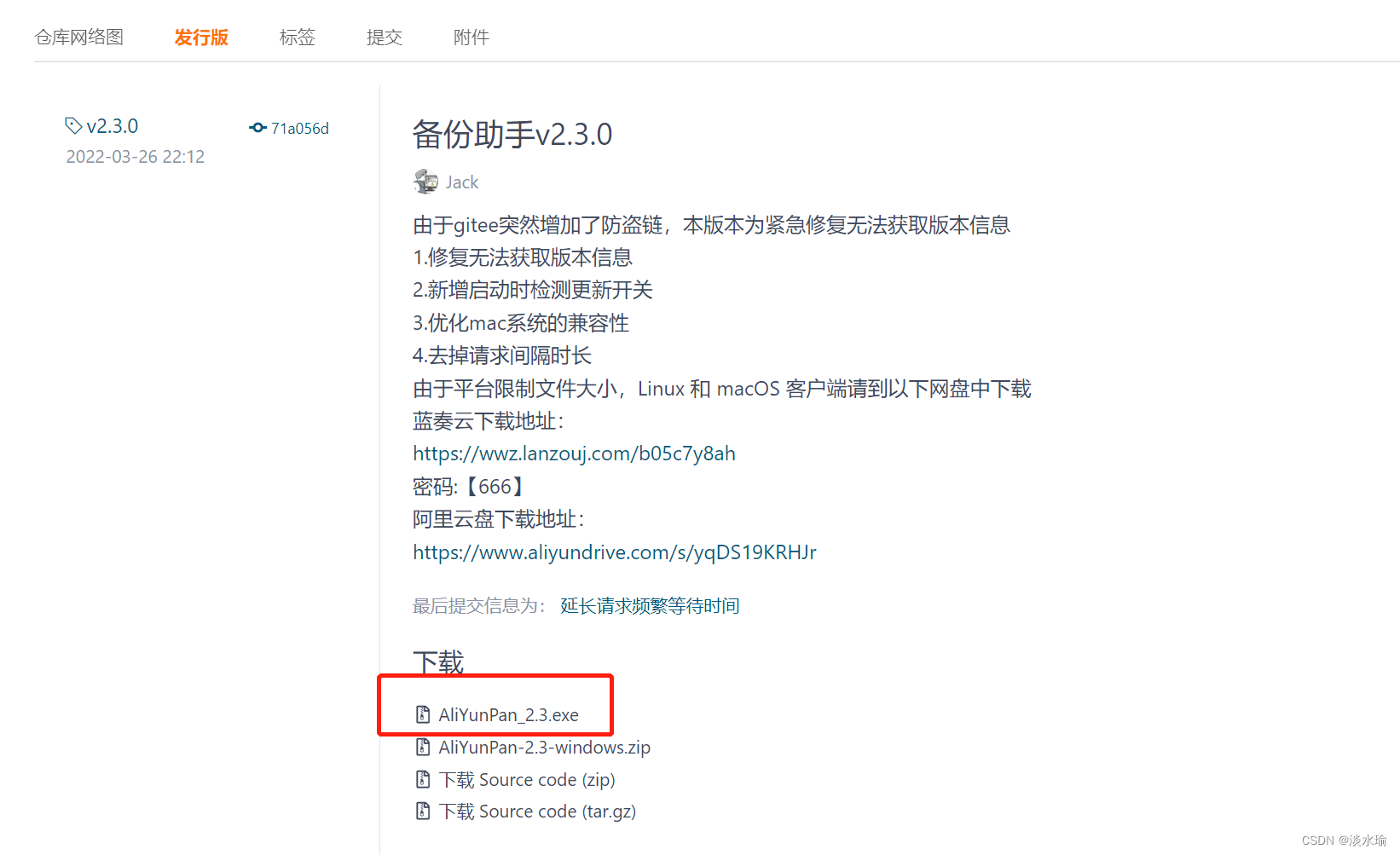Click the 蓝奏云下载地址 label
This screenshot has height=855, width=1400.
[x=488, y=421]
